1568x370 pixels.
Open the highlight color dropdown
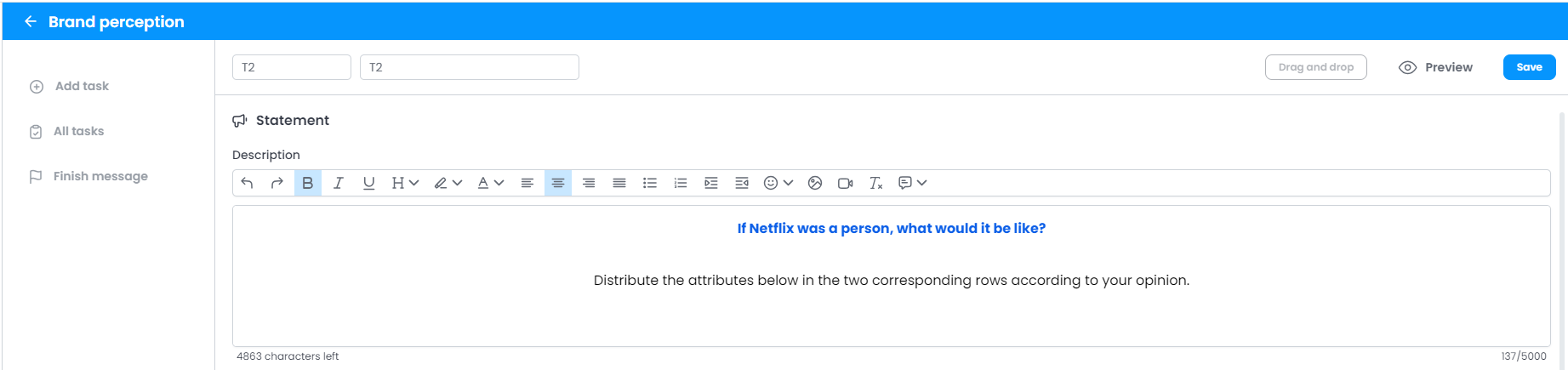[x=448, y=183]
